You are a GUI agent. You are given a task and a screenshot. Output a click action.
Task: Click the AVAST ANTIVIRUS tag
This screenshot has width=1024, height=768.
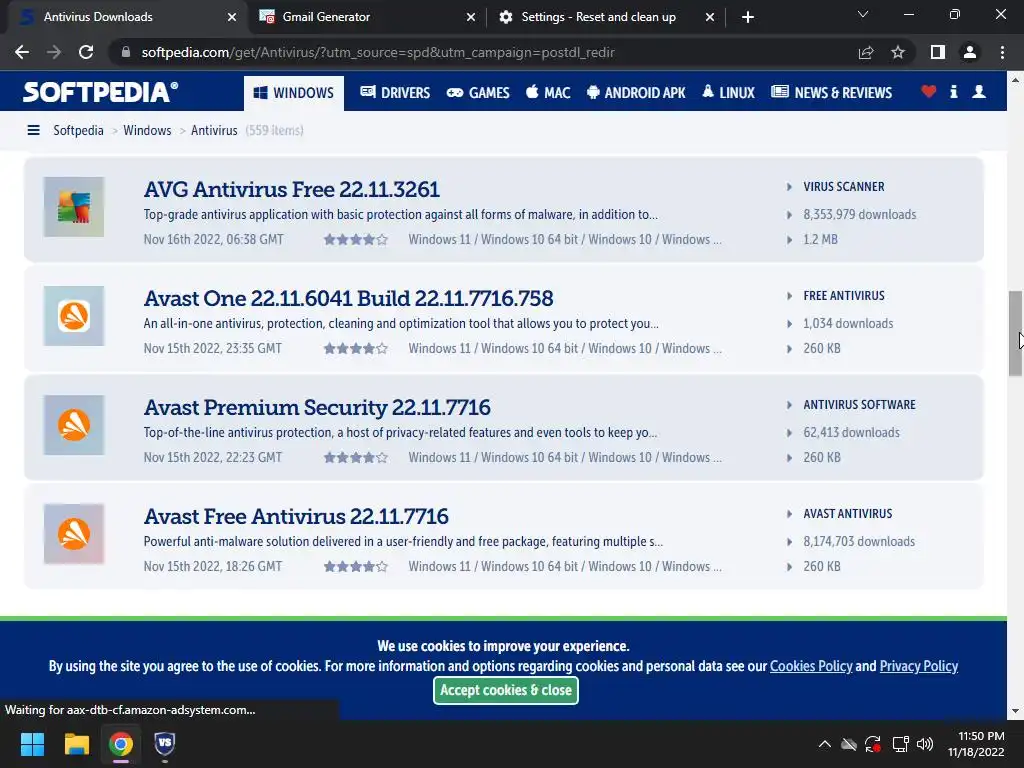click(x=848, y=514)
